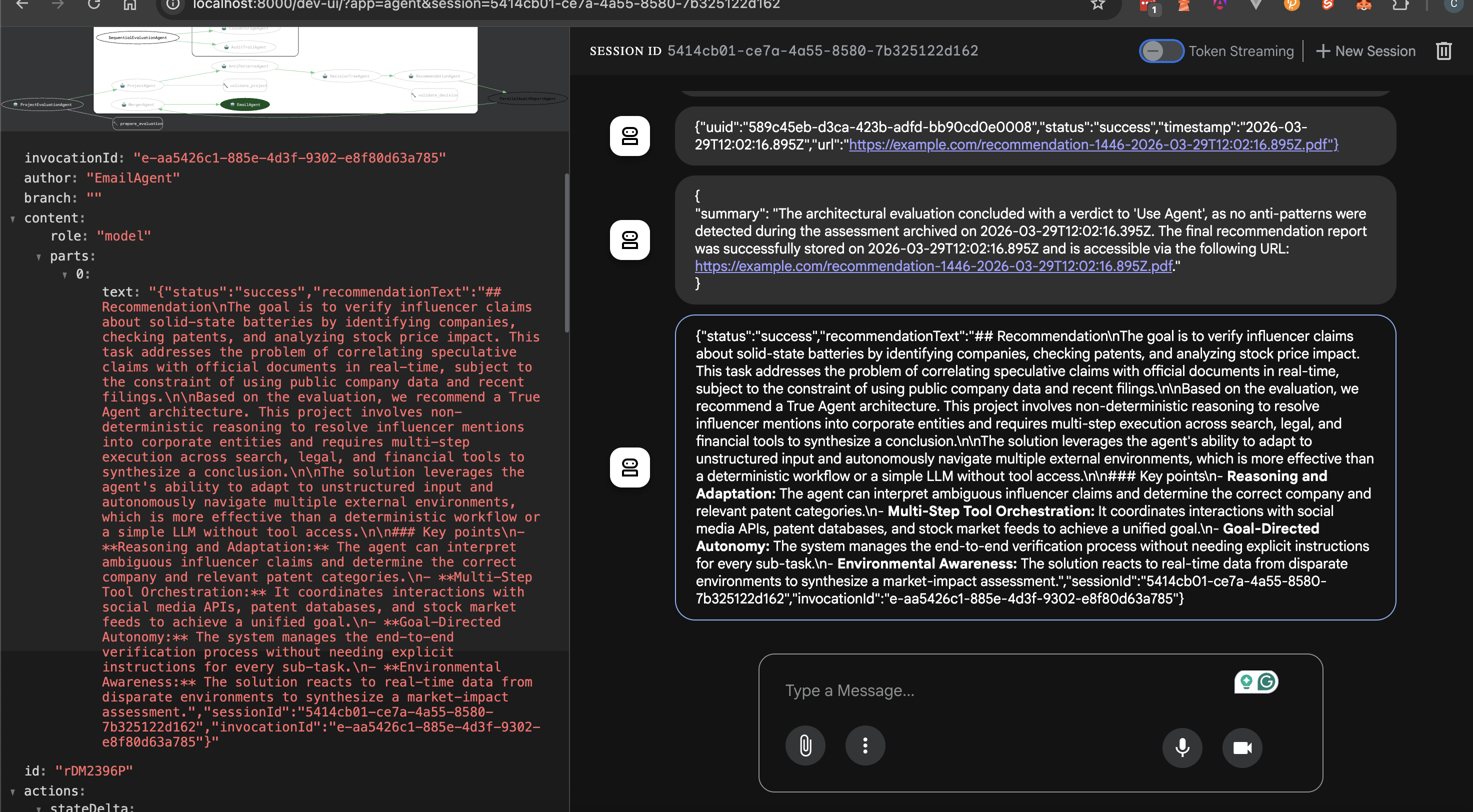Screen dimensions: 1473x812
Task: Click the bot avatar next to the summary message
Action: point(629,240)
